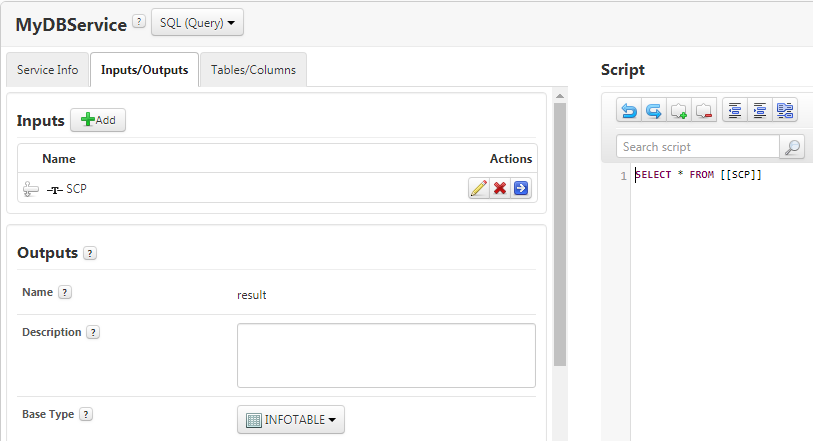Click the SCP input name
Viewport: 813px width, 441px height.
coord(76,189)
